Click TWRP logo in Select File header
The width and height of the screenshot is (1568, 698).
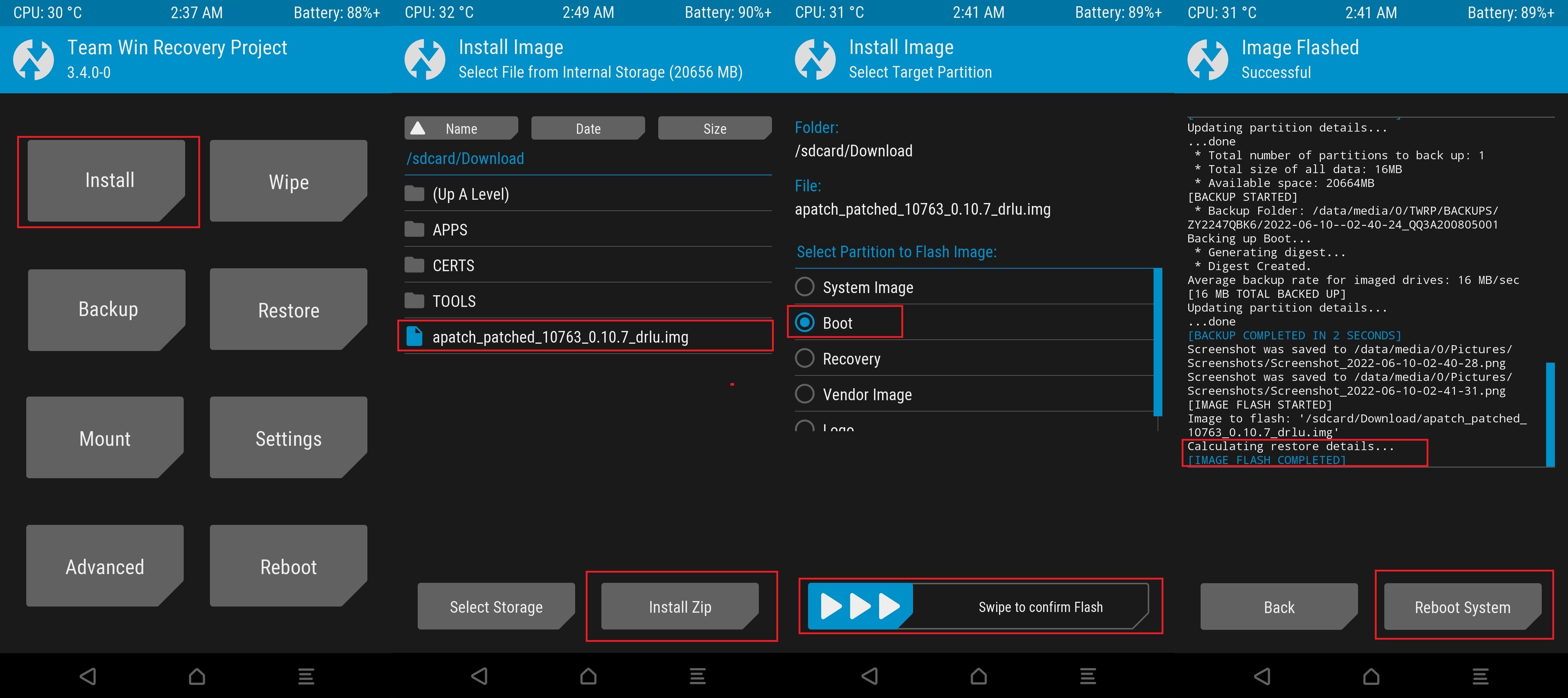coord(425,60)
